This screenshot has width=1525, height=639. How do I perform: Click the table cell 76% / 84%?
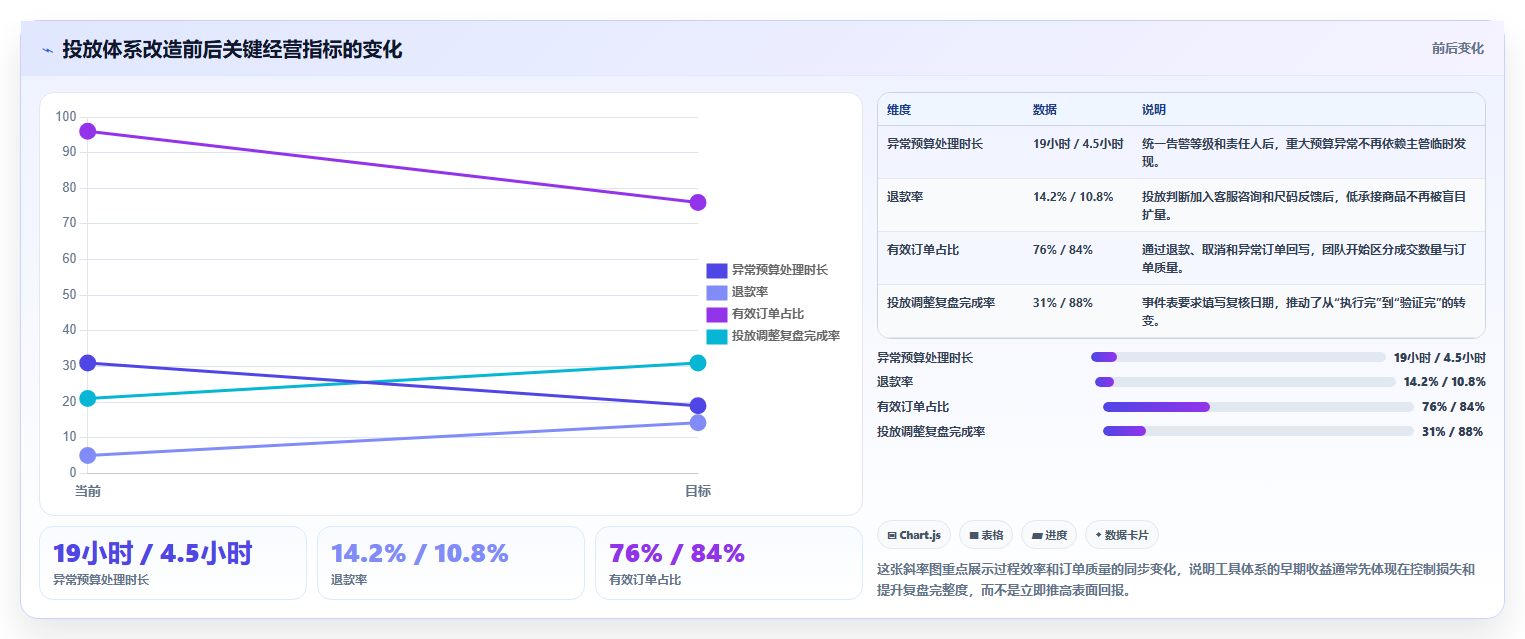(1063, 250)
